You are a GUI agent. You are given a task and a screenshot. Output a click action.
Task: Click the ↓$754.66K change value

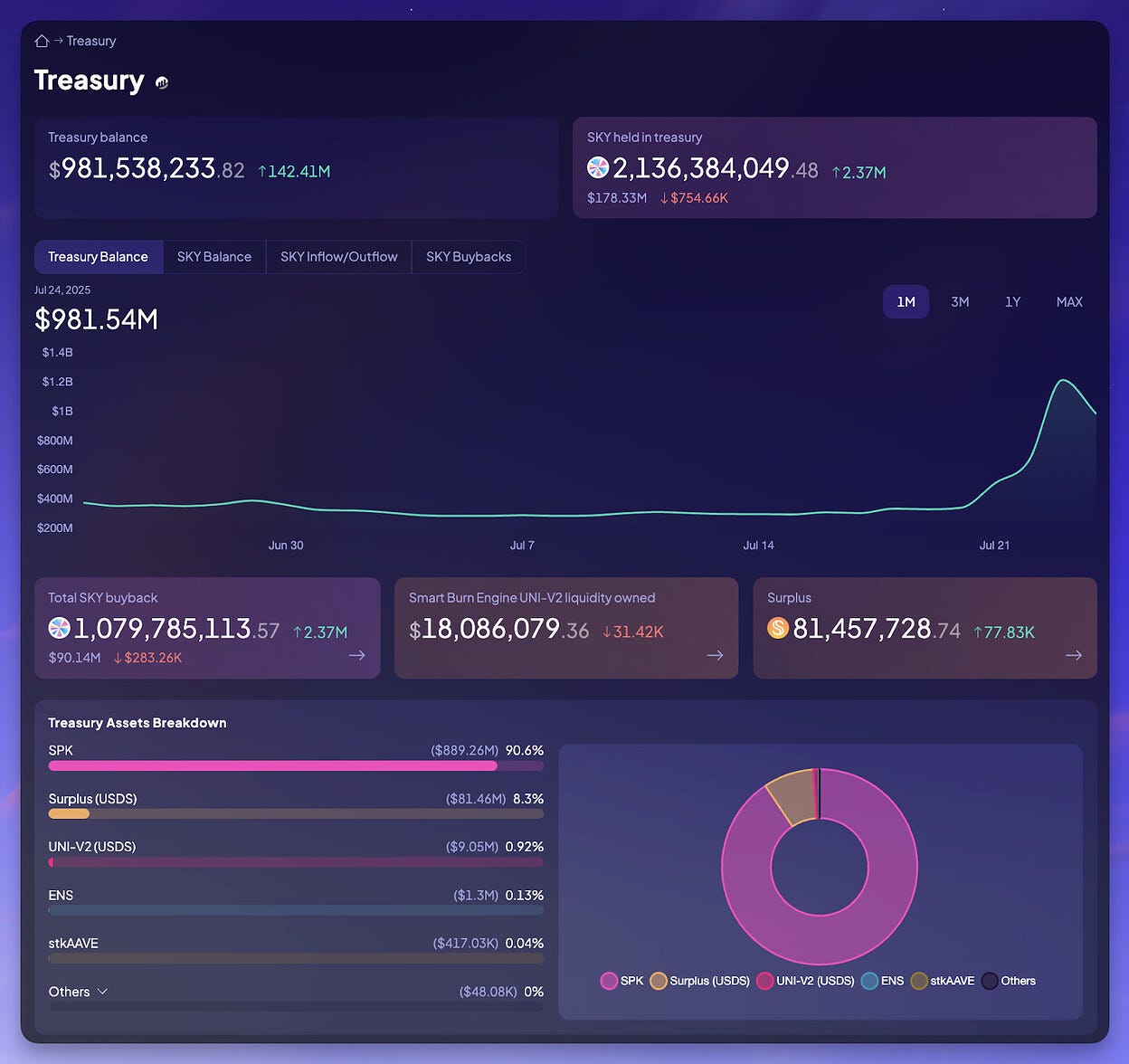[x=694, y=198]
